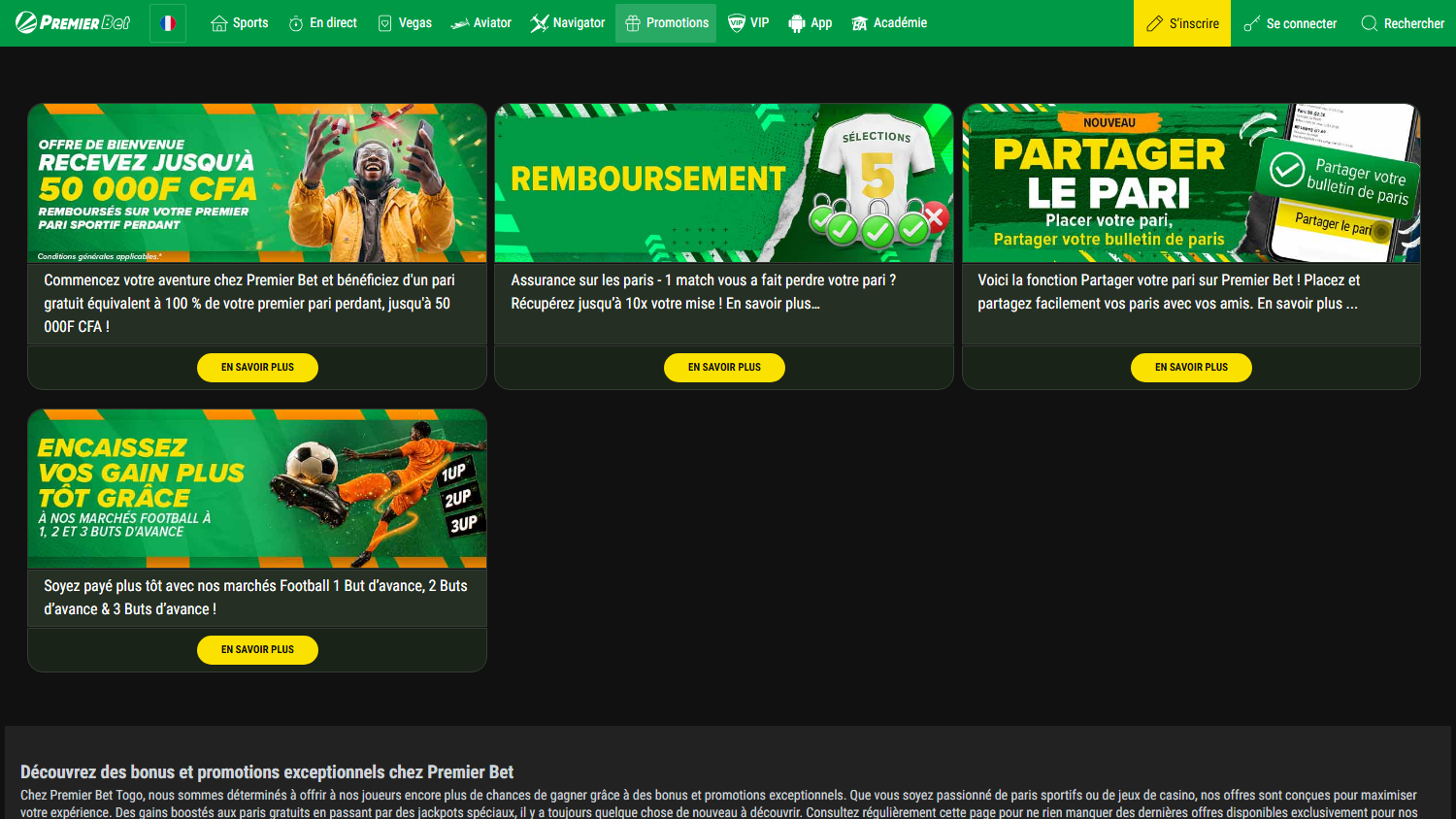Click En savoir plus under Partager le pari
Image resolution: width=1456 pixels, height=819 pixels.
tap(1191, 368)
